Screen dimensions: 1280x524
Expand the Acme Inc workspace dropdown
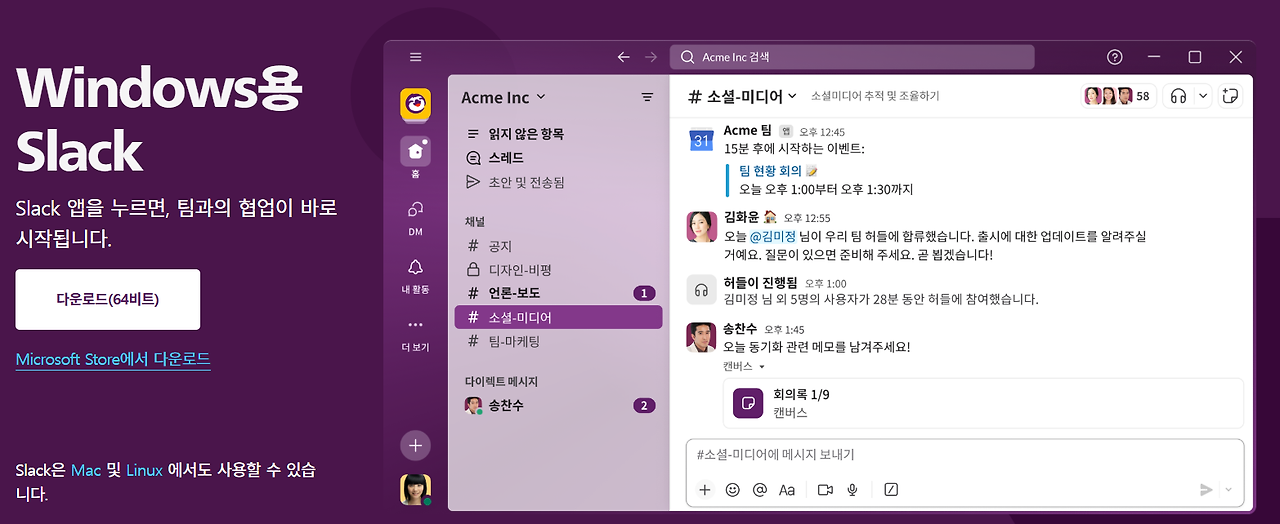coord(504,97)
